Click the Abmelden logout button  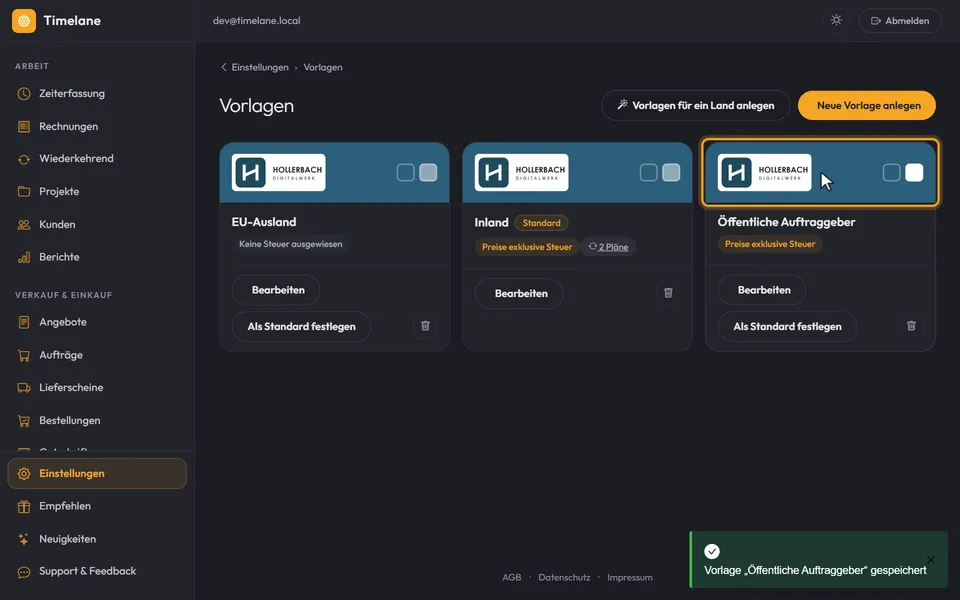click(900, 21)
